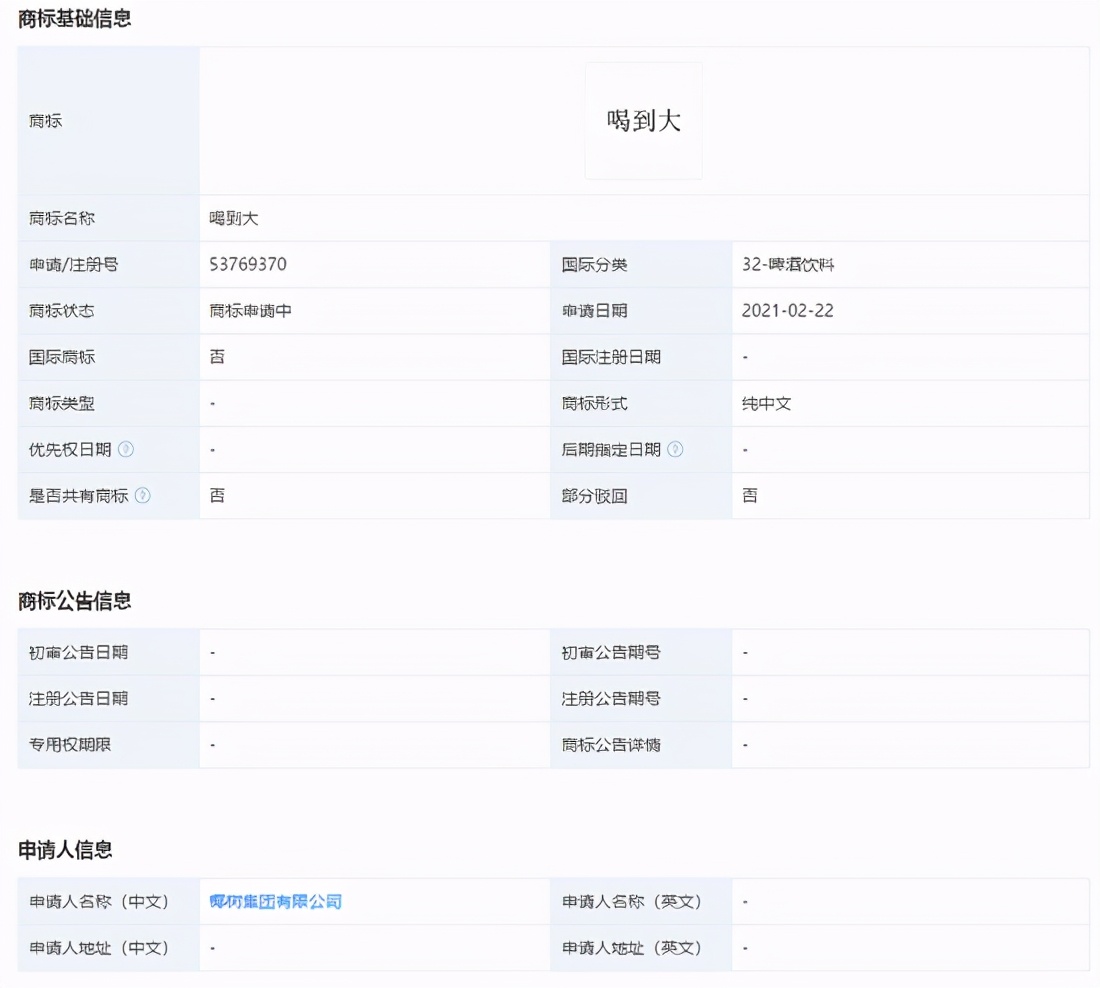Click the 商标公告信息 section heading
The height and width of the screenshot is (988, 1100).
pyautogui.click(x=75, y=601)
